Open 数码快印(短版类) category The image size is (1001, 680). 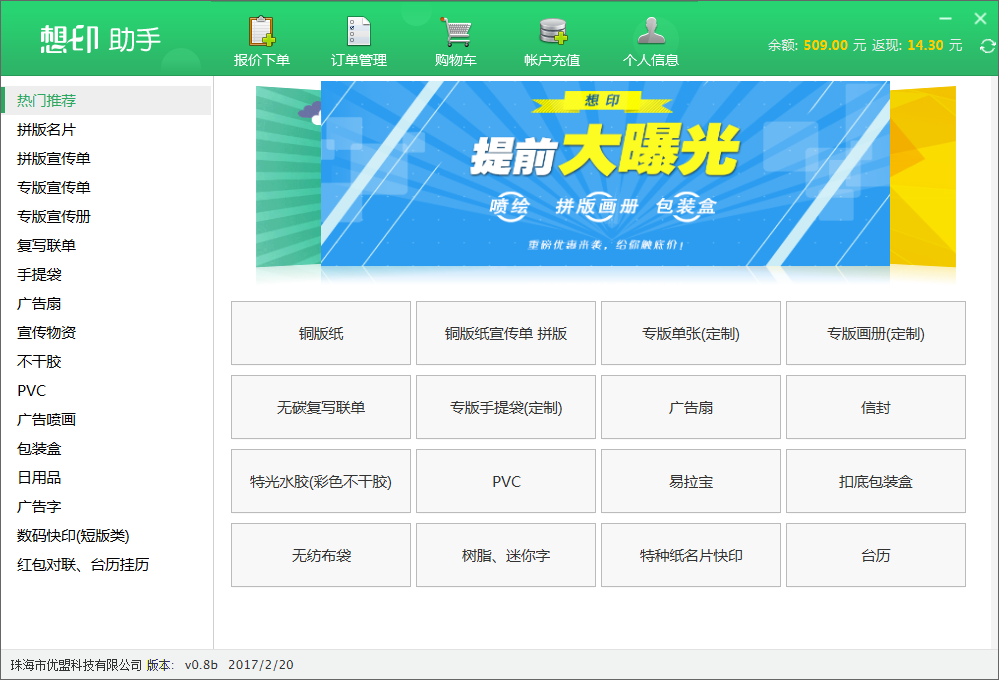(107, 536)
